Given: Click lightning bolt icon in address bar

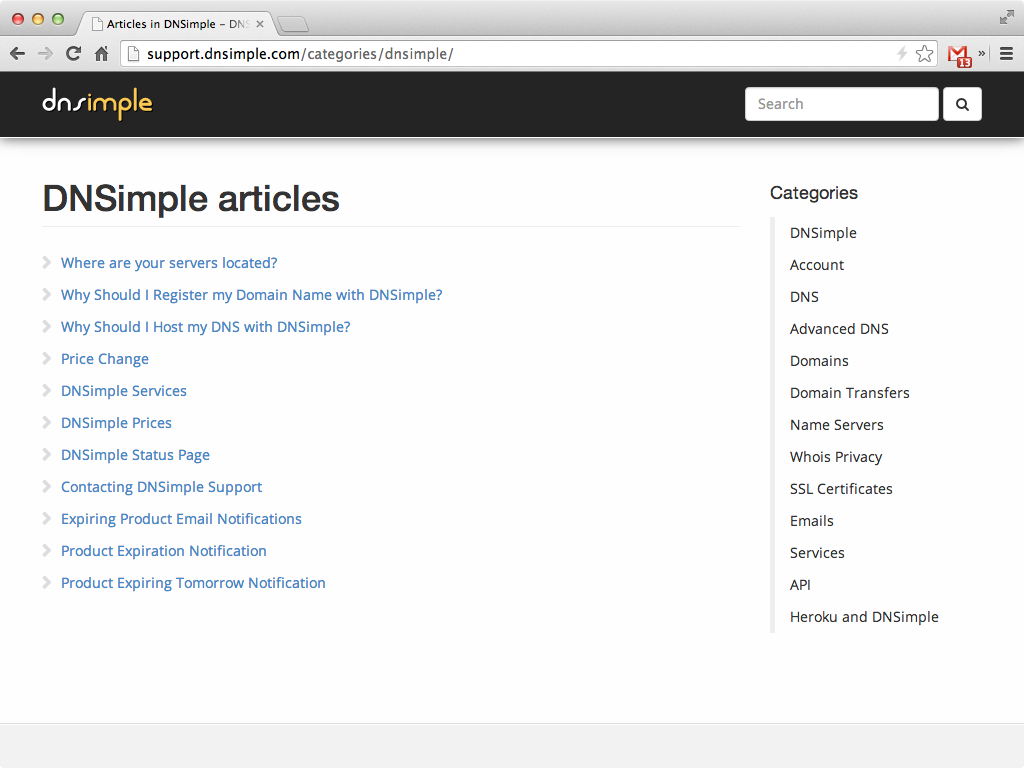Looking at the screenshot, I should point(903,54).
